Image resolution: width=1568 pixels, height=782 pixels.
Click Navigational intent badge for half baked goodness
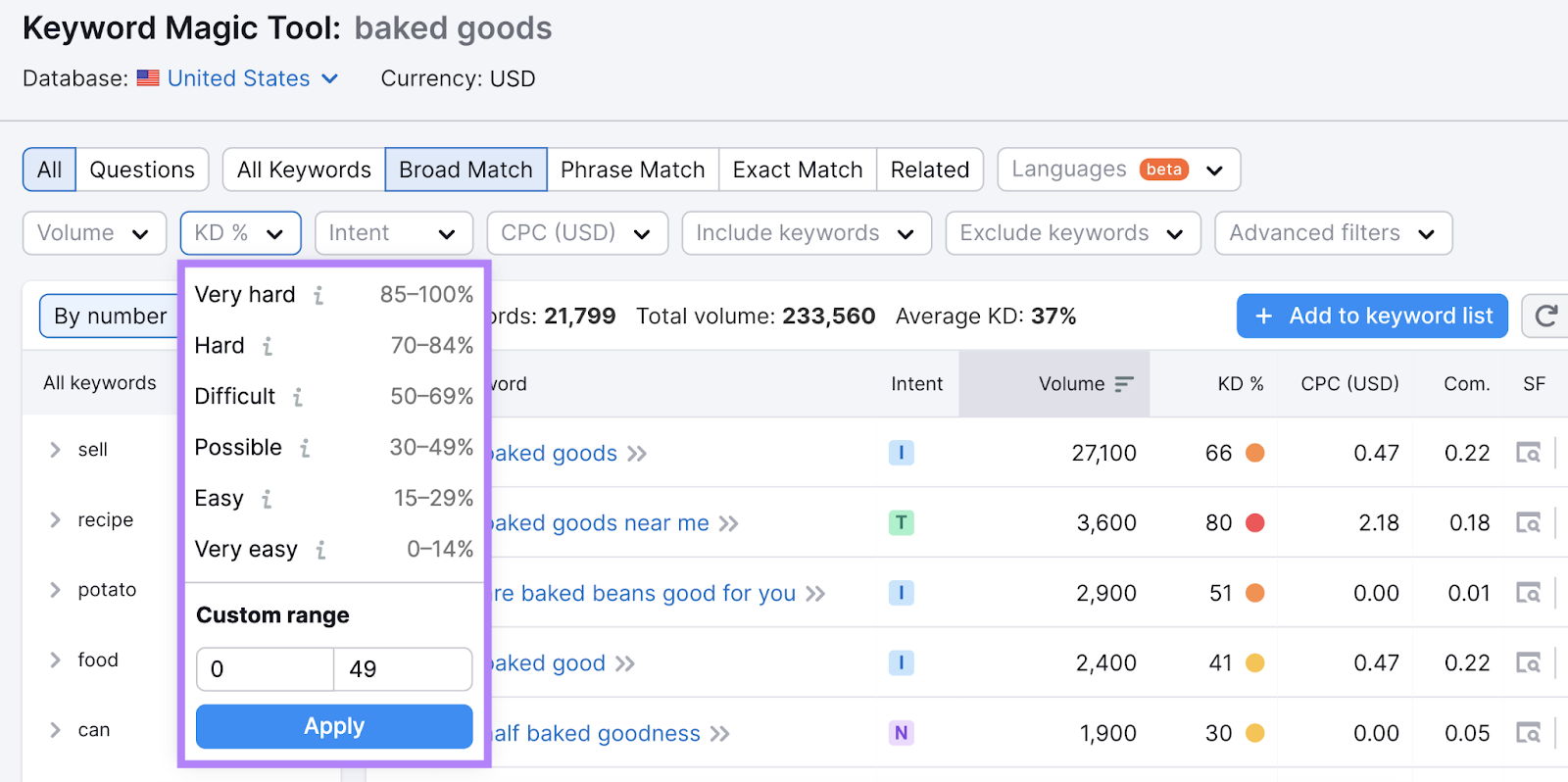point(902,733)
